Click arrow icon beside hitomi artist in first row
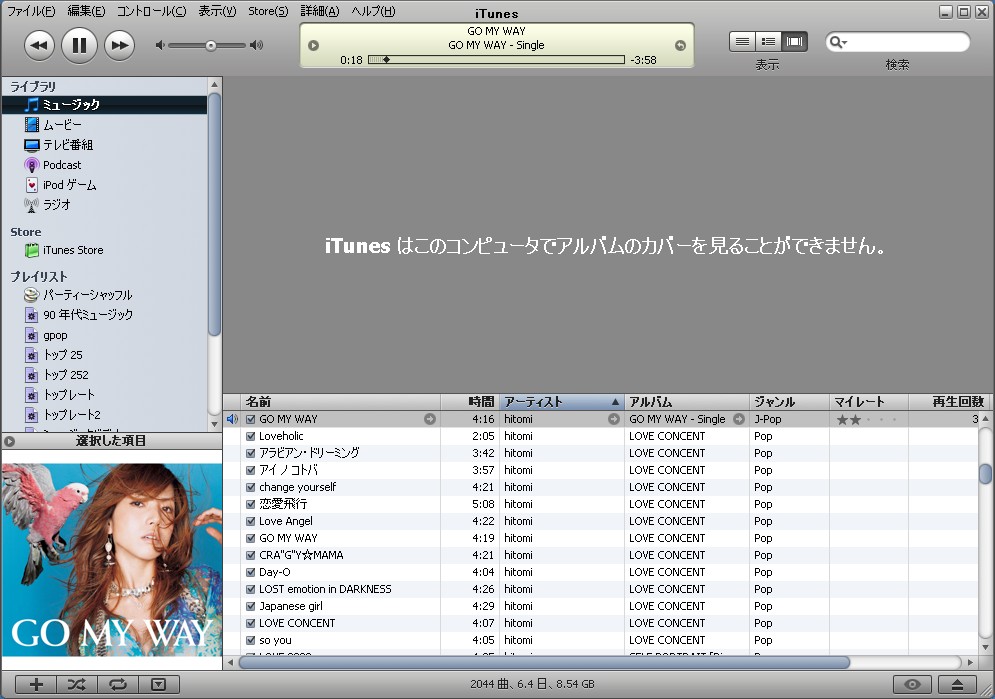 click(614, 419)
